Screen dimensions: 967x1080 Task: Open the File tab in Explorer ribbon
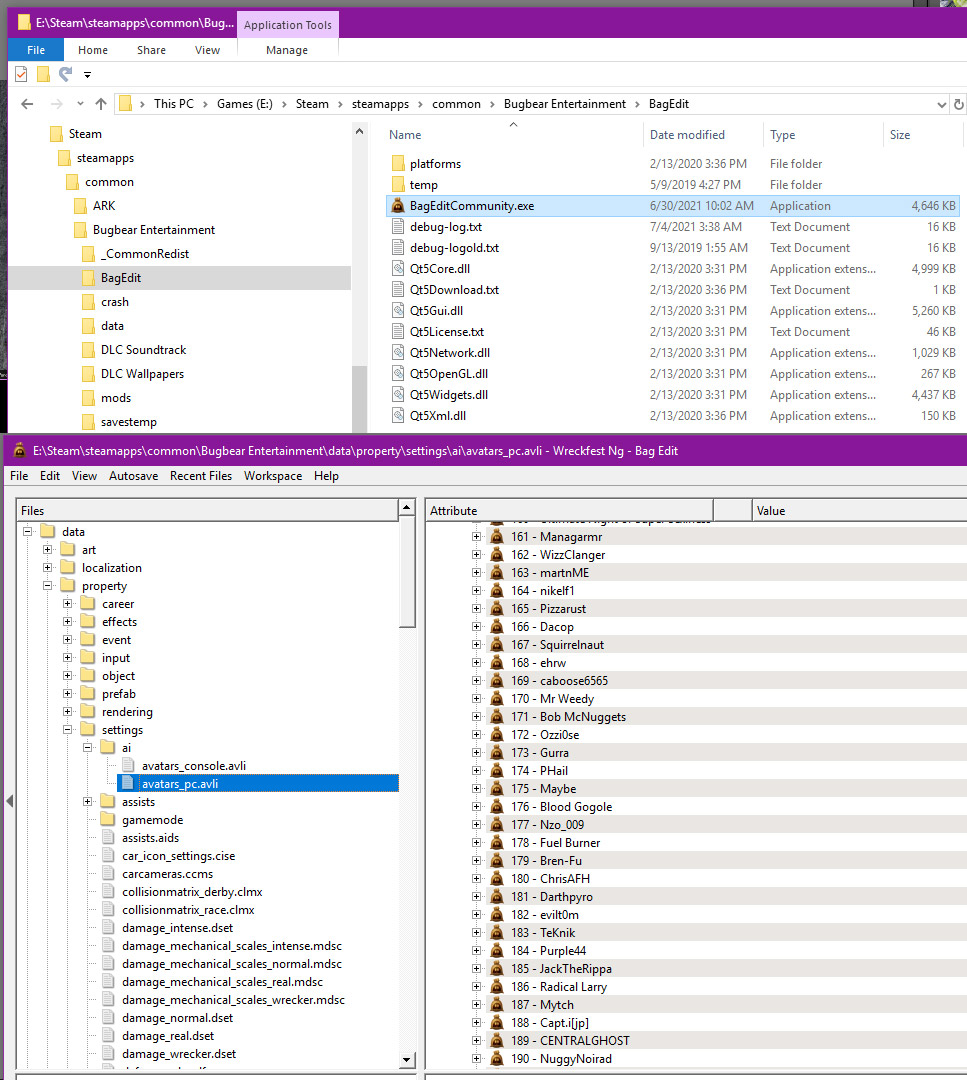(36, 50)
